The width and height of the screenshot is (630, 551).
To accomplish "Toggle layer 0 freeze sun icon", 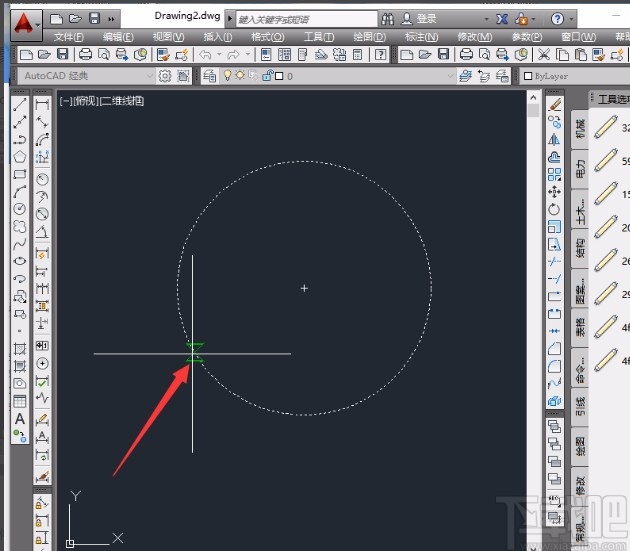I will pyautogui.click(x=240, y=76).
